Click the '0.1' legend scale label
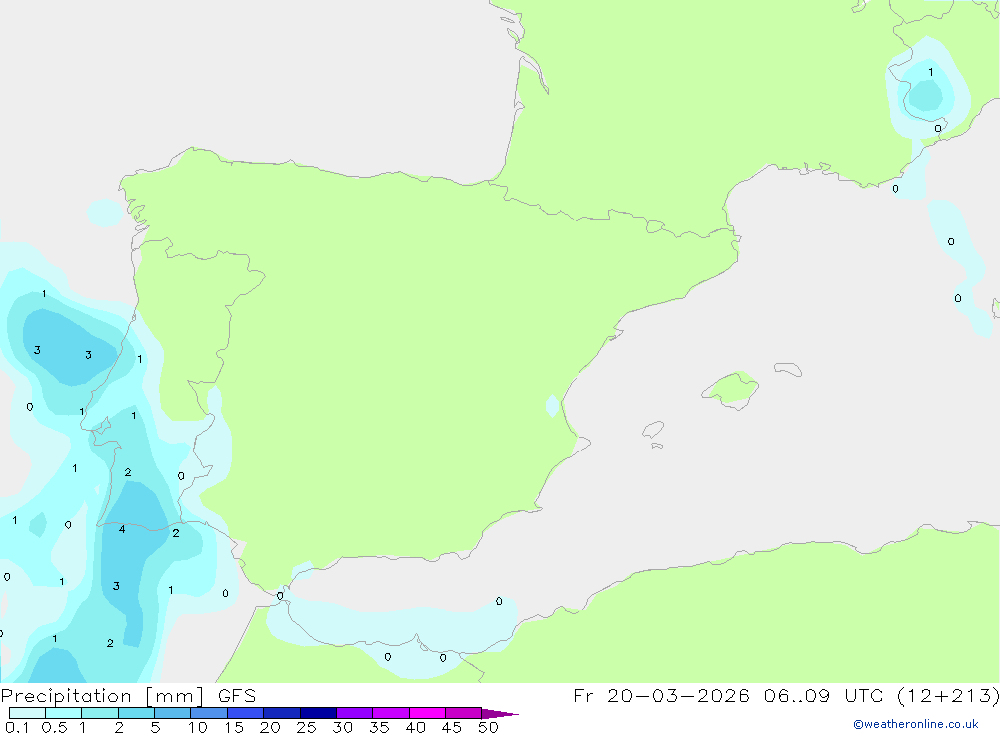Viewport: 1000px width, 733px height. coord(17,727)
